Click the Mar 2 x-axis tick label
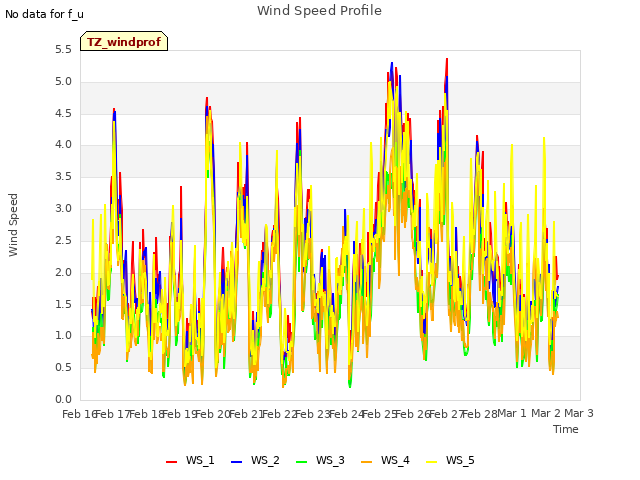This screenshot has height=480, width=640. click(x=546, y=413)
